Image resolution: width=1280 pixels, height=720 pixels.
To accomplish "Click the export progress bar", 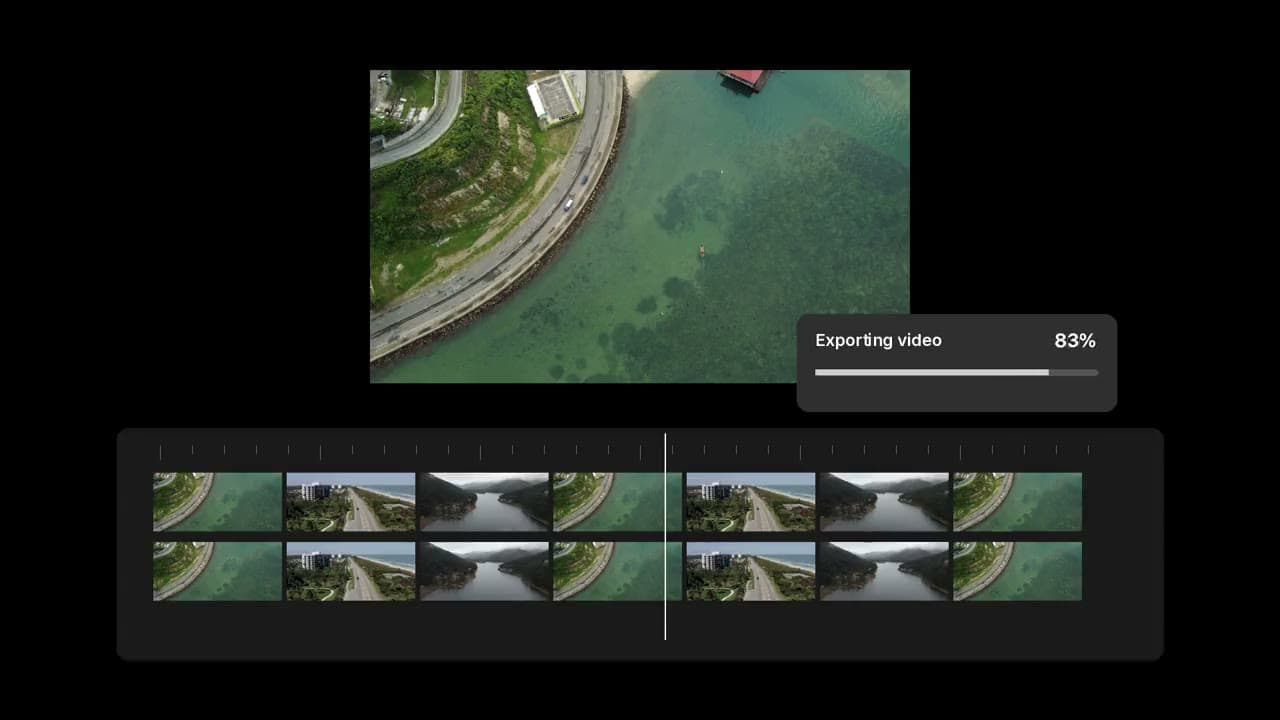I will click(x=956, y=372).
